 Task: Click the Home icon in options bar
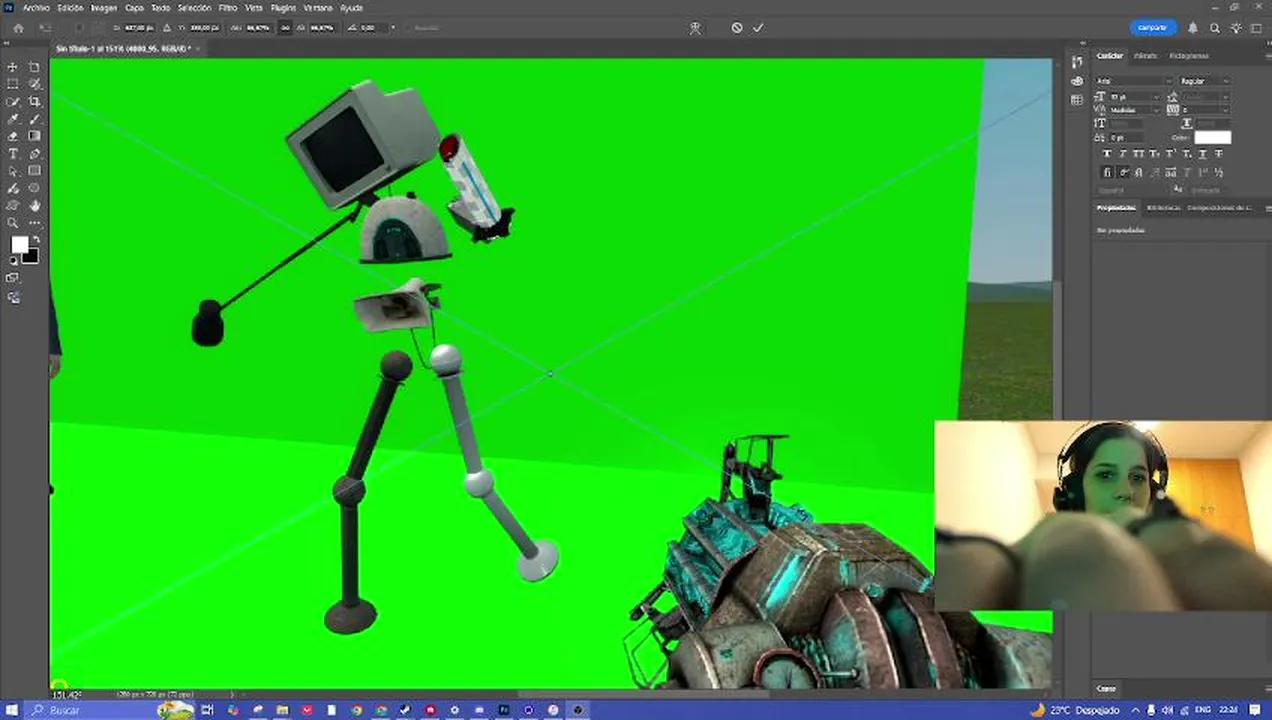[18, 28]
